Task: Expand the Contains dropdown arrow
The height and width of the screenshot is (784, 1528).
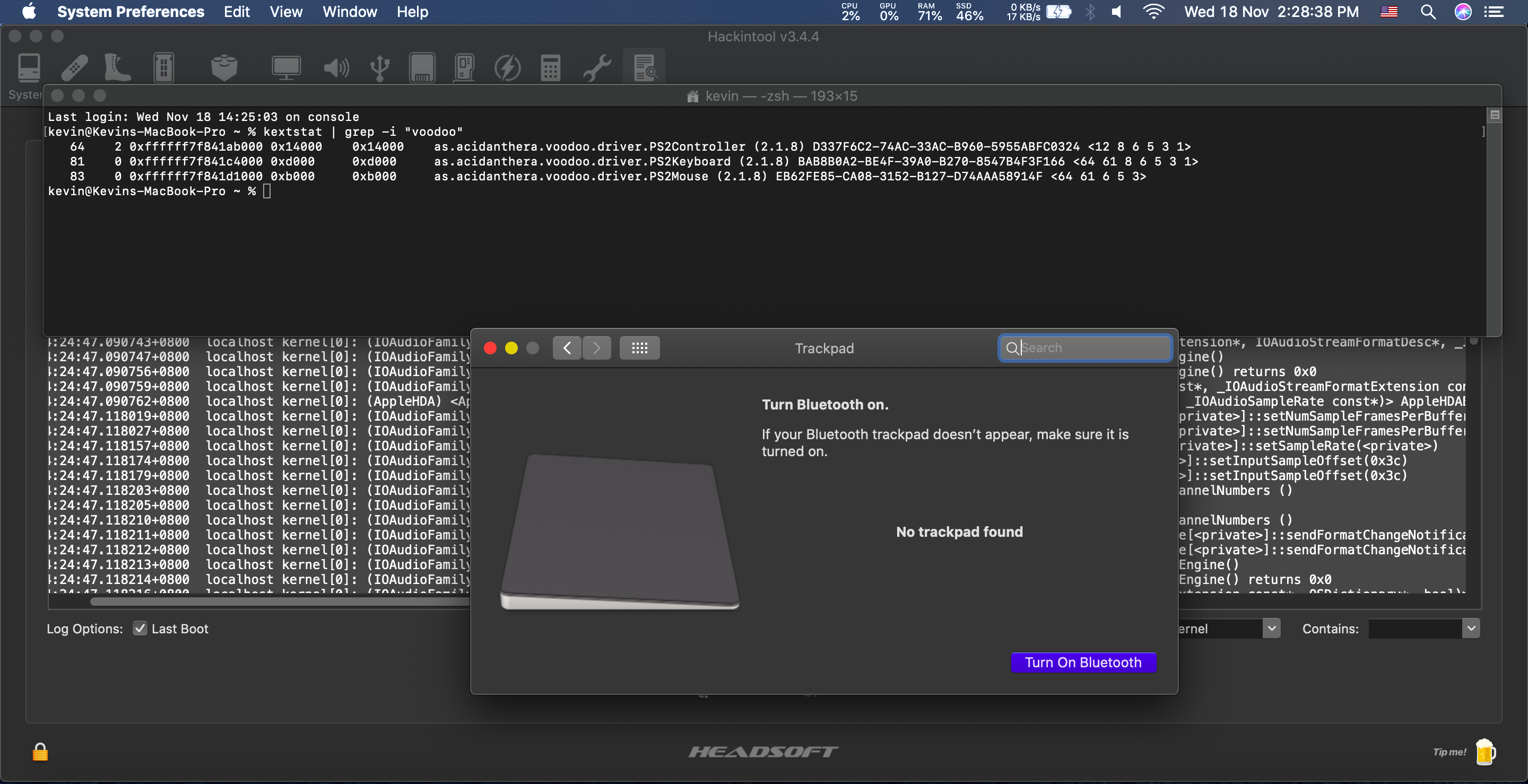Action: (x=1471, y=629)
